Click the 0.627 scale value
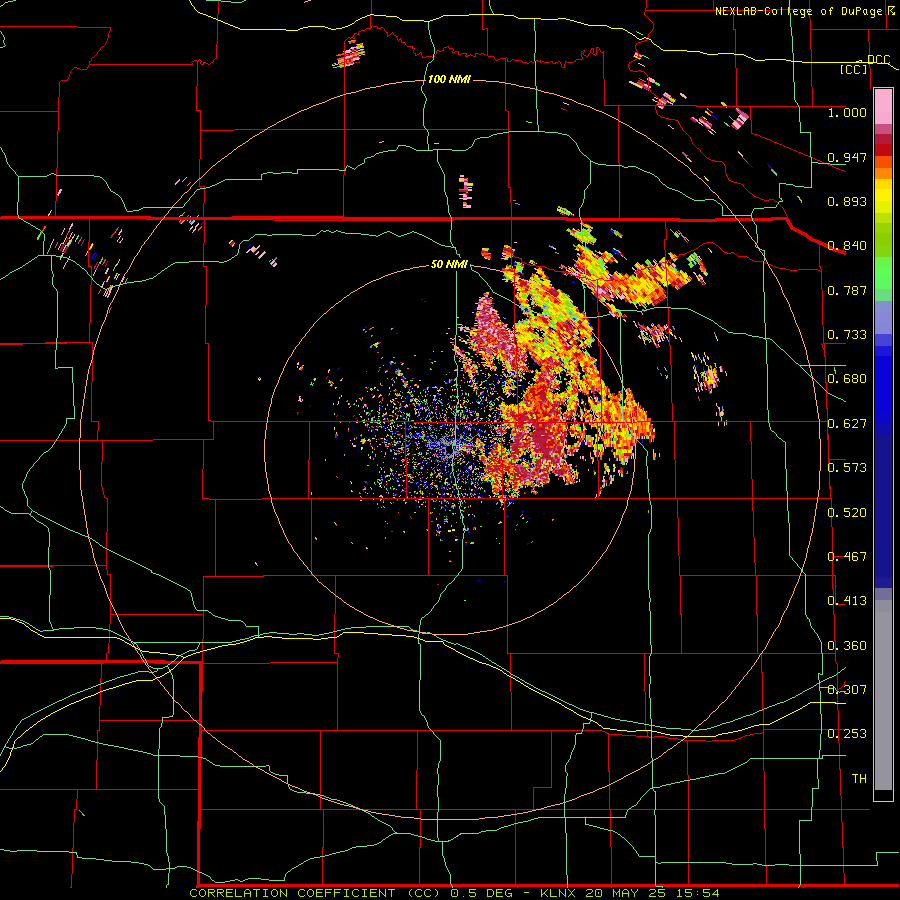 [847, 424]
